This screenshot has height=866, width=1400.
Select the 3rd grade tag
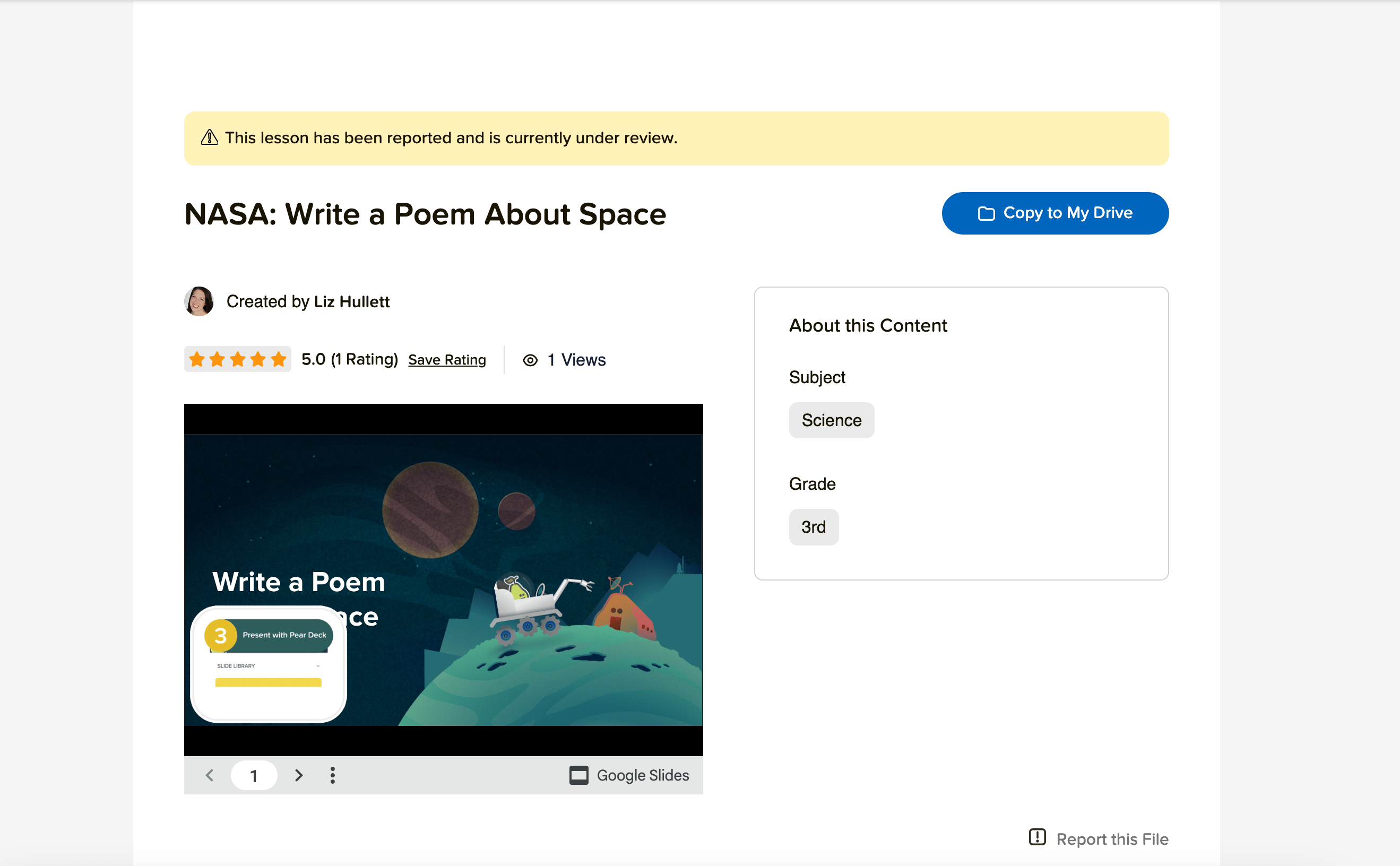(814, 527)
